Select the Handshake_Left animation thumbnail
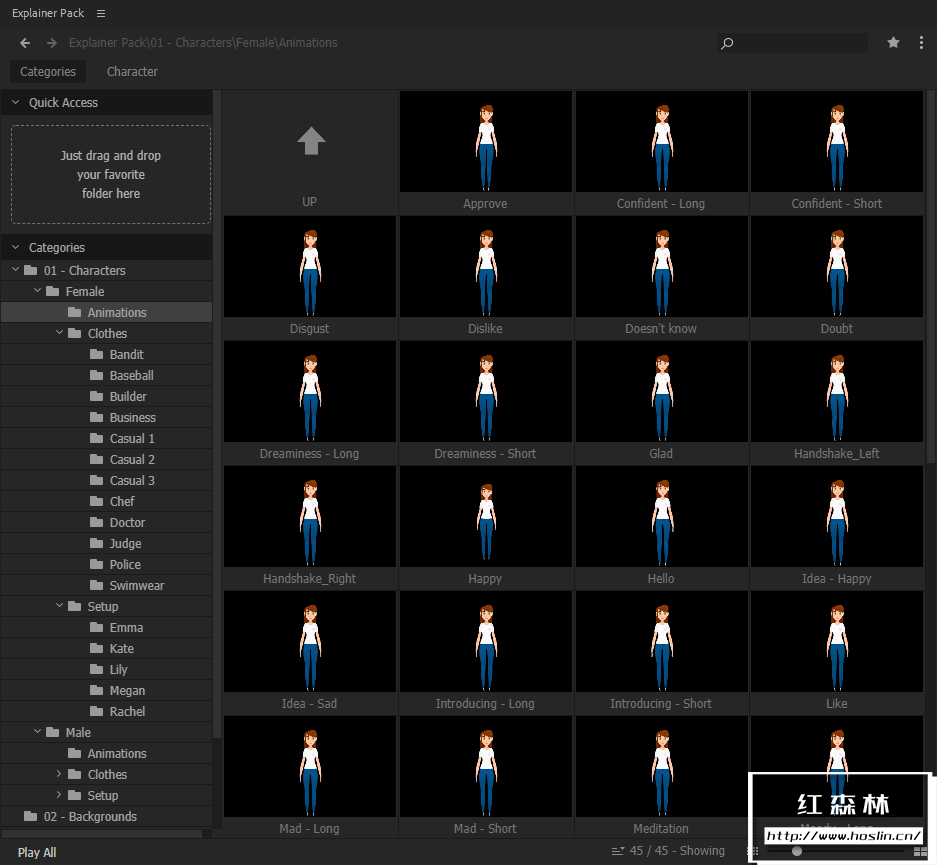This screenshot has height=865, width=937. pos(837,392)
